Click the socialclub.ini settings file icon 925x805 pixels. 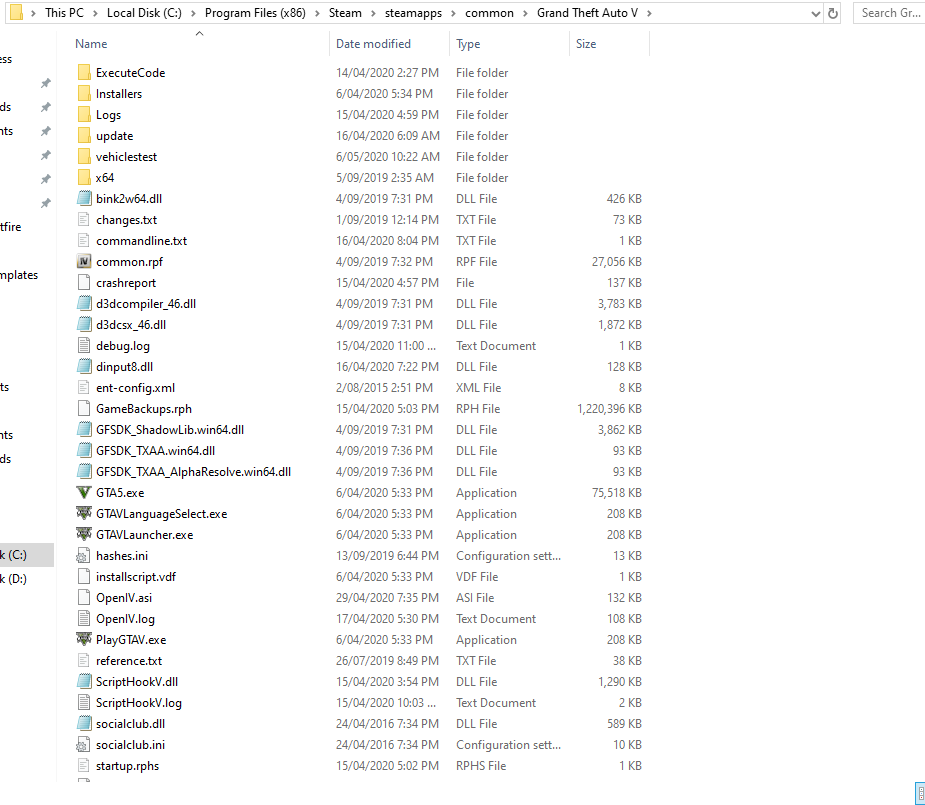(84, 744)
